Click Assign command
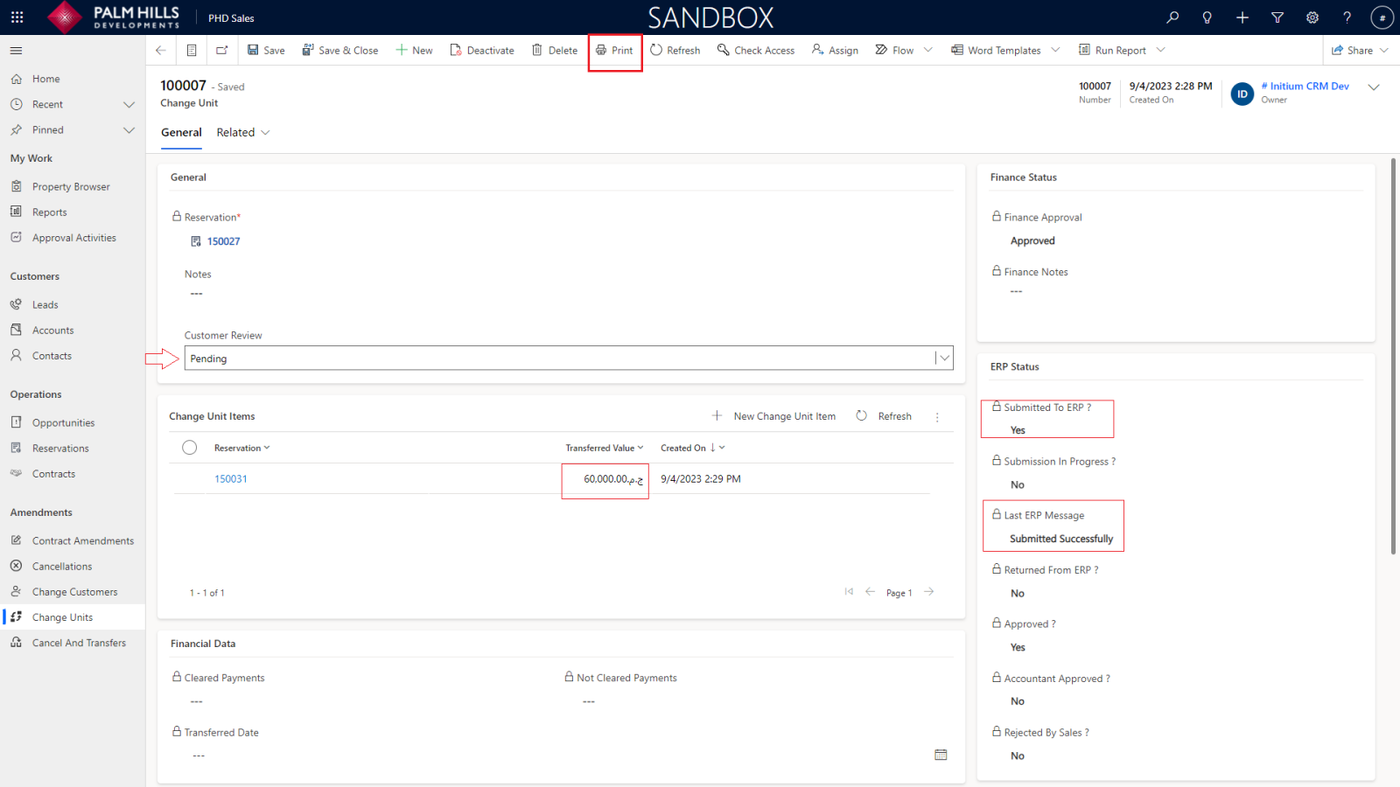Screen dimensions: 1400x787 point(835,50)
